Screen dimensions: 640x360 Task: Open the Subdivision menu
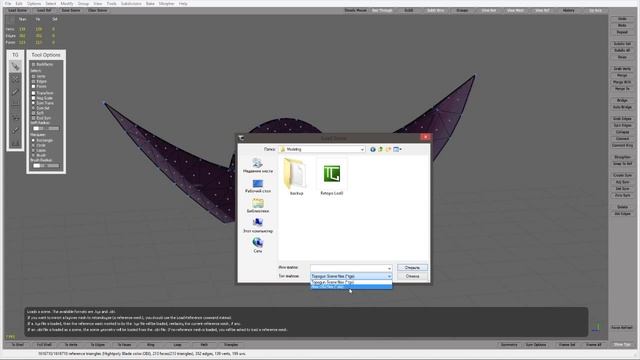131,4
